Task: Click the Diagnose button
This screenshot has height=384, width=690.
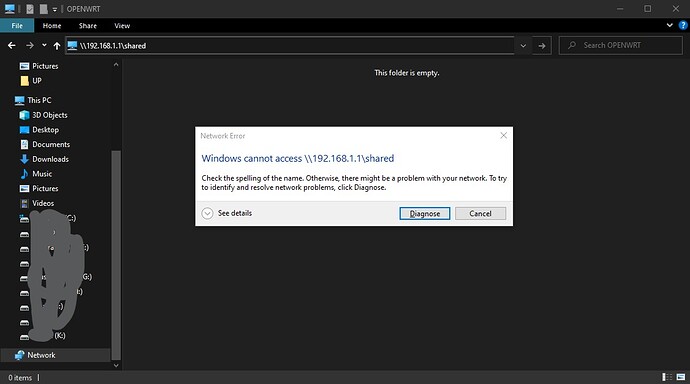Action: pyautogui.click(x=425, y=213)
